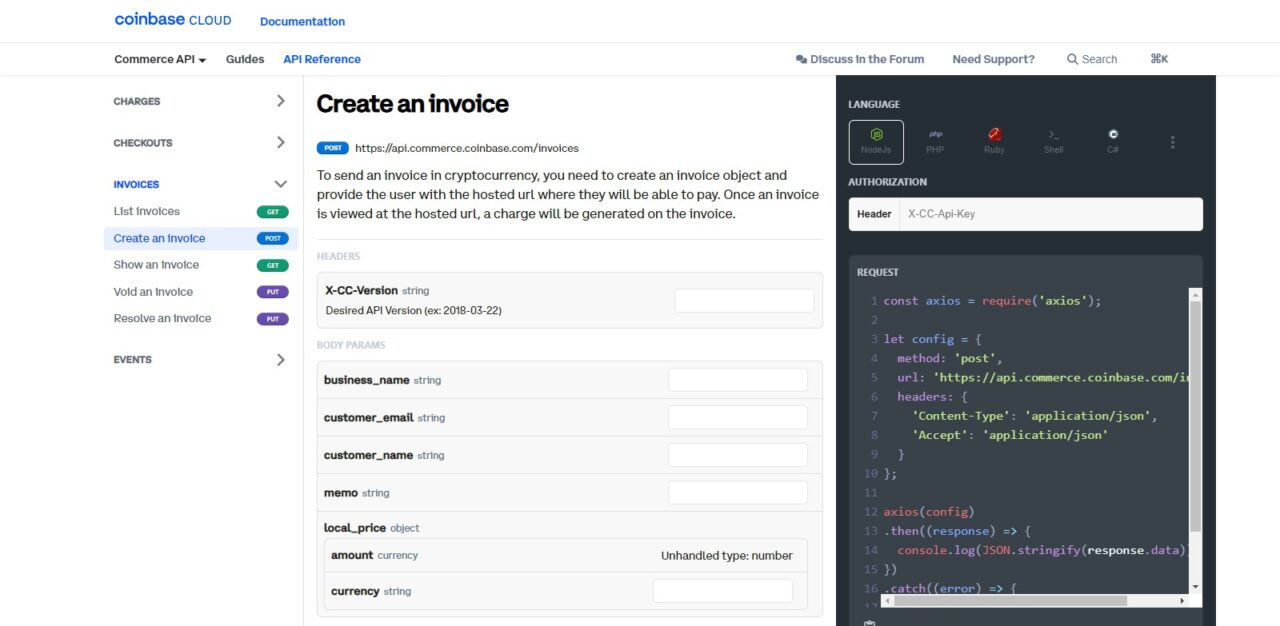Click the X-CC-Version header input
The height and width of the screenshot is (626, 1280).
click(x=744, y=301)
